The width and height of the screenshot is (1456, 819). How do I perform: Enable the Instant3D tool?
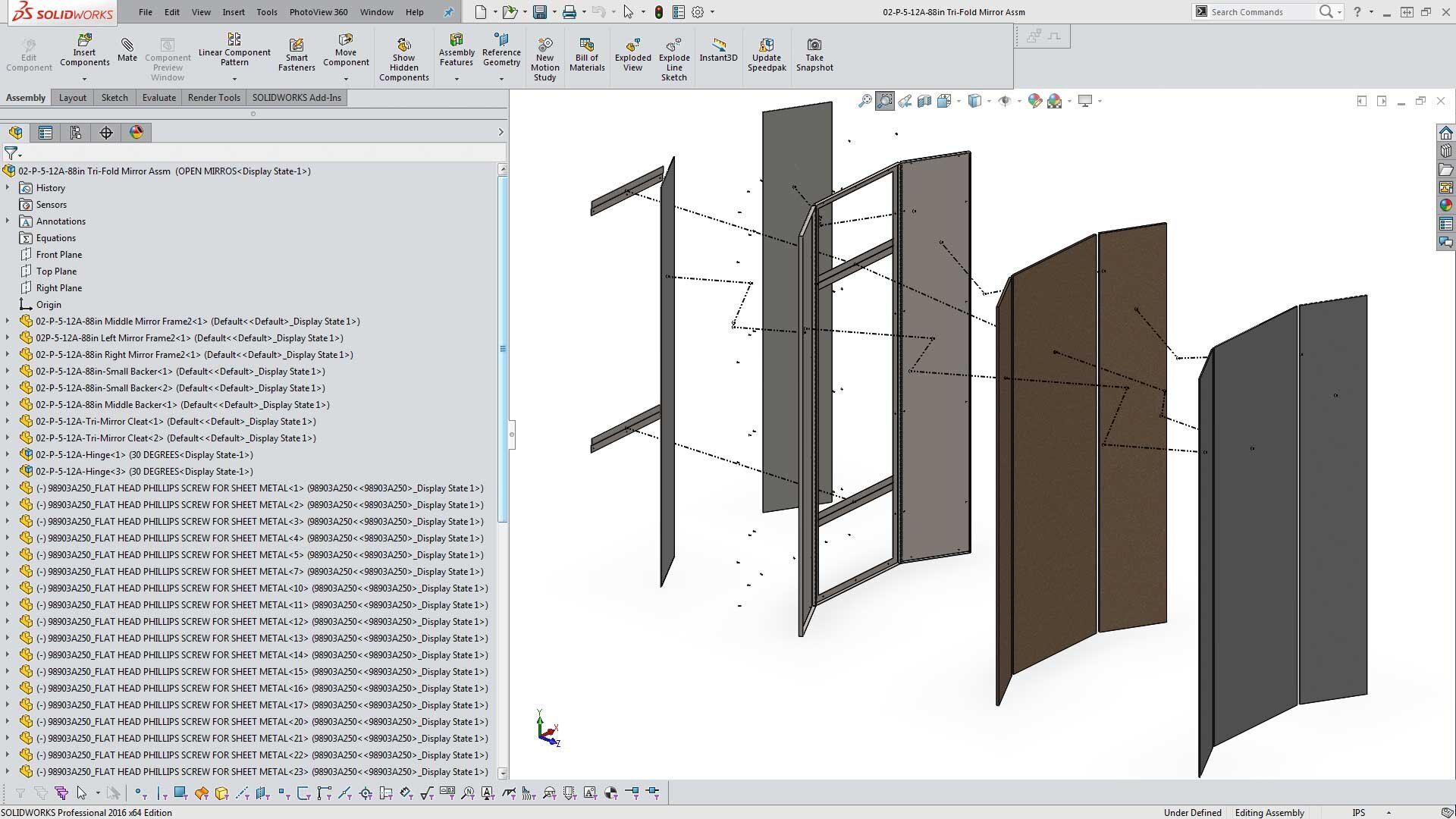point(718,49)
